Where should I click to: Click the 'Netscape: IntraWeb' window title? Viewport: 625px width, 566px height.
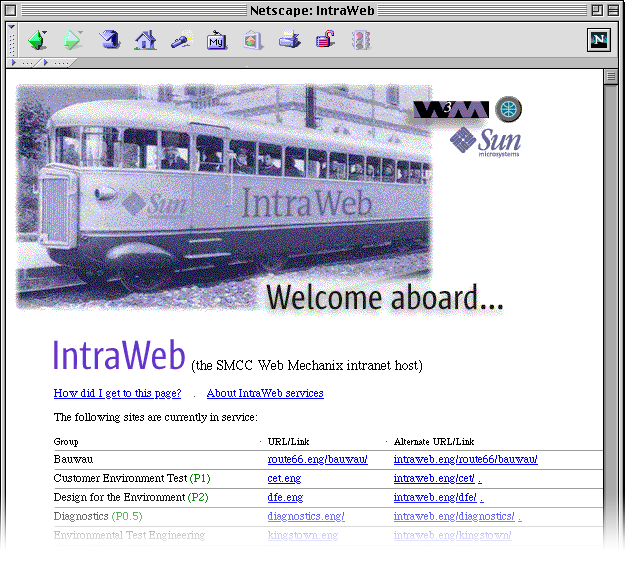tap(312, 10)
